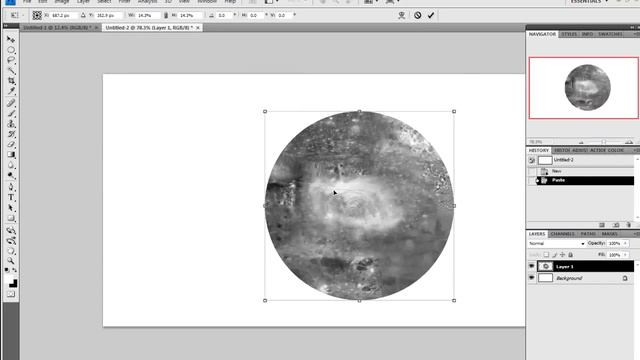Screen dimensions: 640x360
Task: Select the Magic Wand tool
Action: (11, 71)
